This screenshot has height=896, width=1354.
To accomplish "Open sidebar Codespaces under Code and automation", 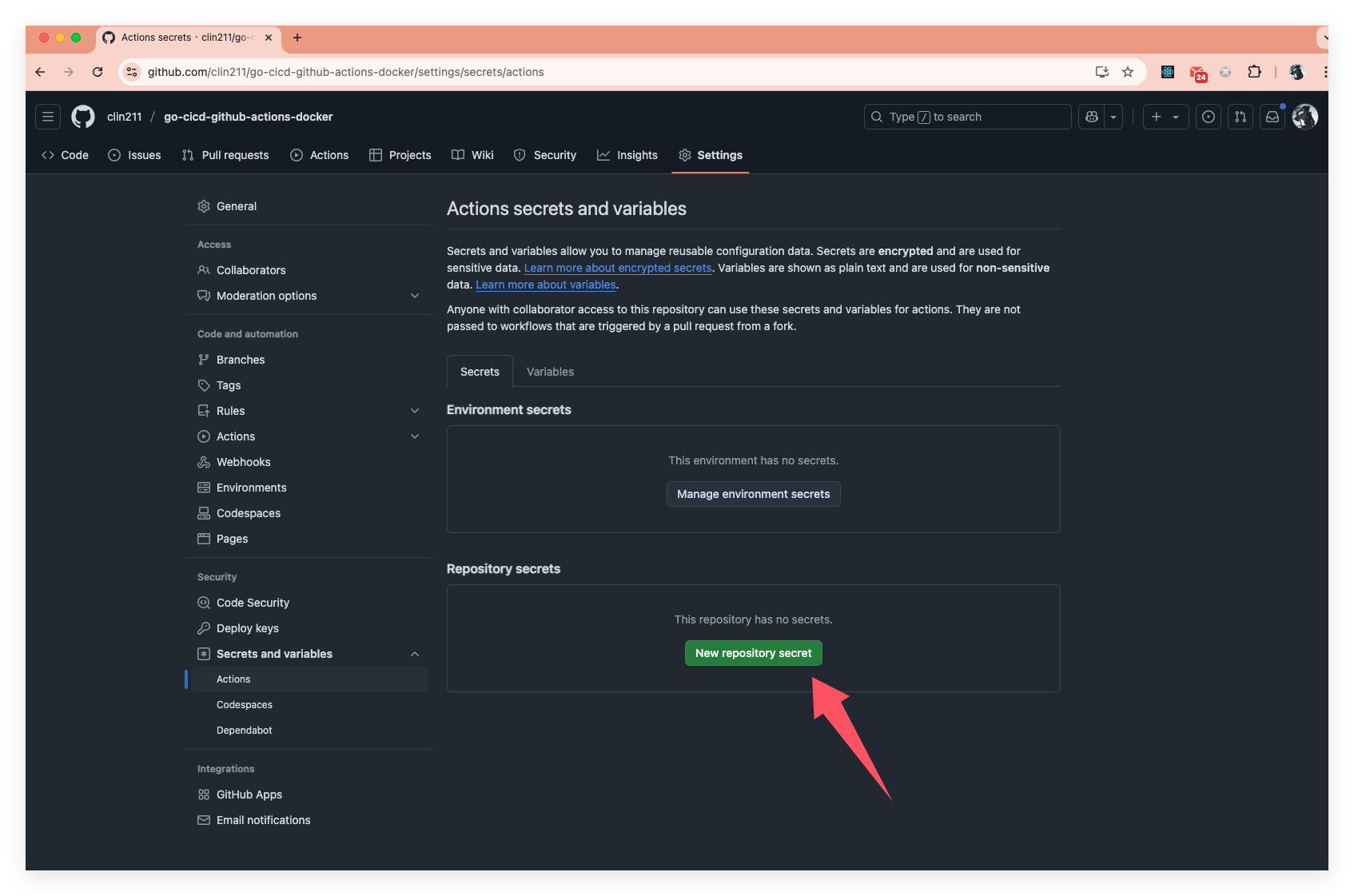I will click(309, 513).
